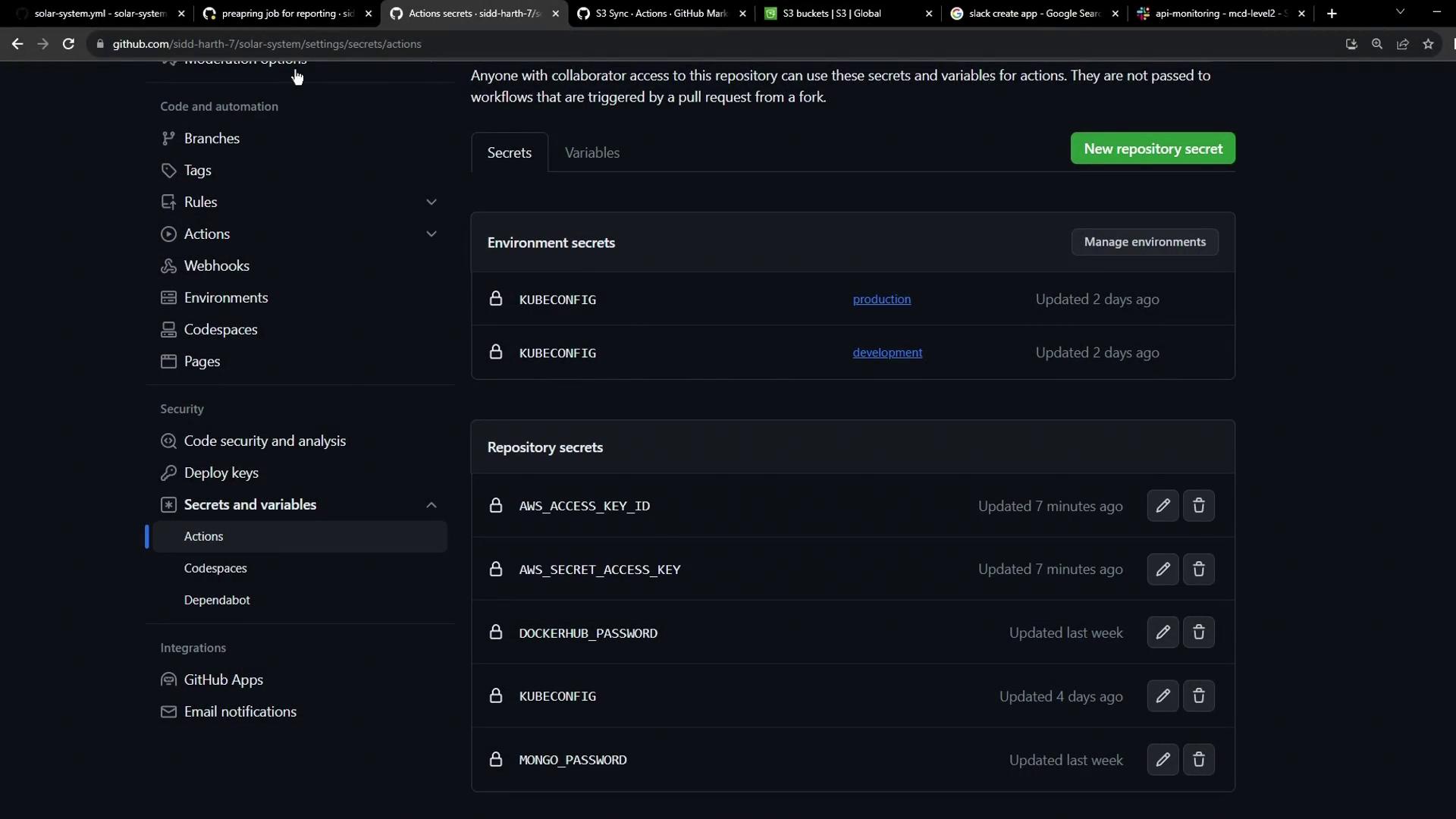This screenshot has height=819, width=1456.
Task: Open the development environment link
Action: (886, 353)
